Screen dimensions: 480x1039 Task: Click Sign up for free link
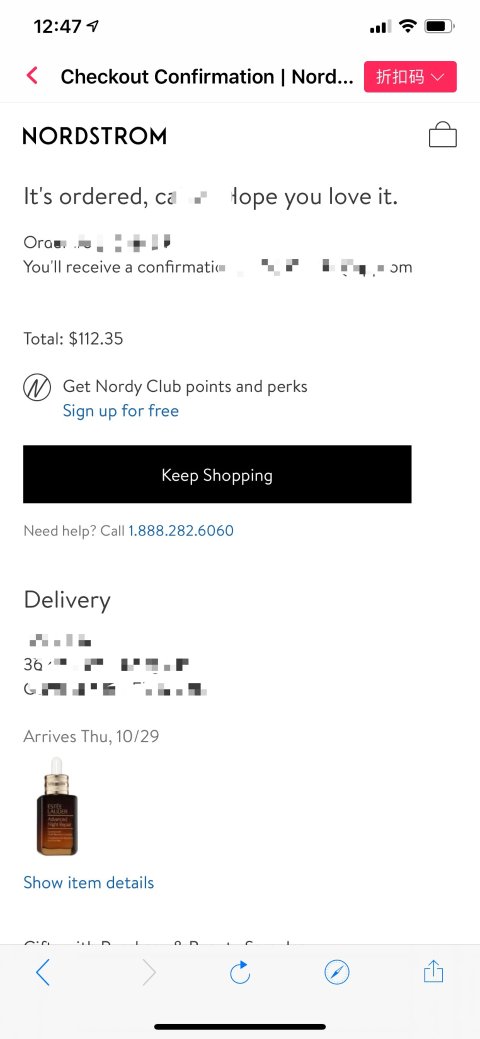[121, 411]
